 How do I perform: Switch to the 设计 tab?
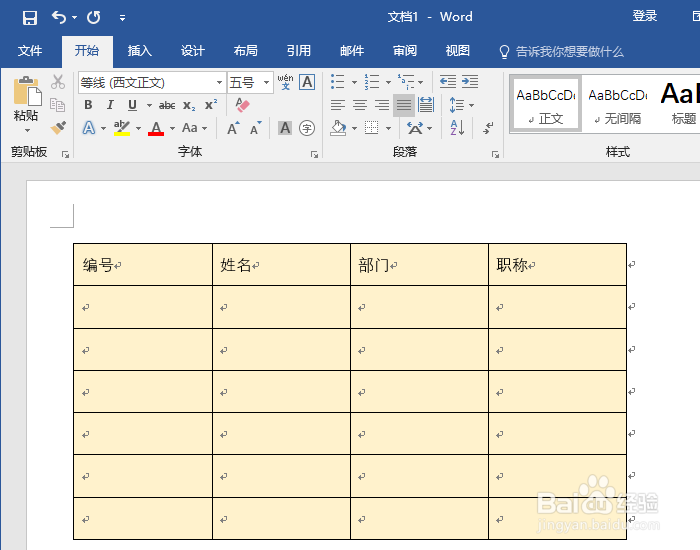click(x=193, y=51)
